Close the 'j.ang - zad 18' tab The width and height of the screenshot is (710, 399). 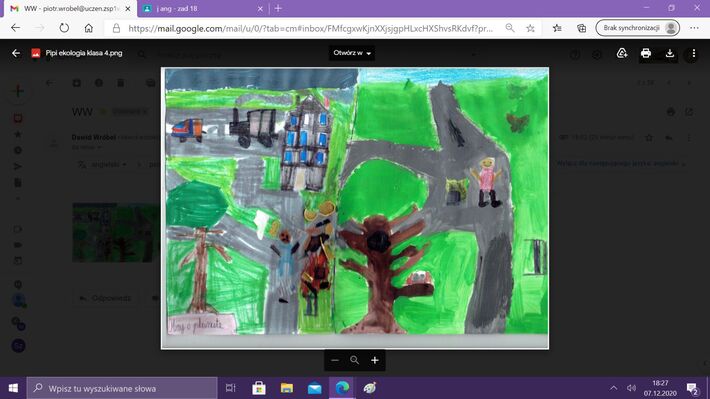pos(260,9)
